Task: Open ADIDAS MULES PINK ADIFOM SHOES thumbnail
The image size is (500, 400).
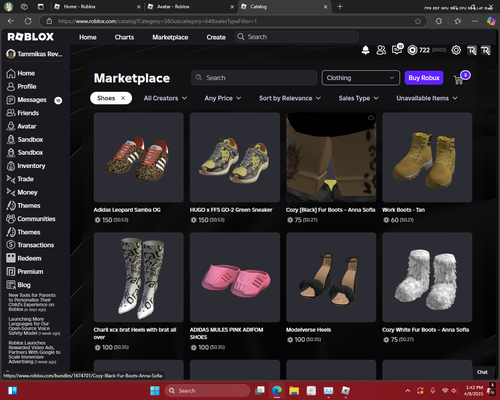Action: (x=235, y=277)
